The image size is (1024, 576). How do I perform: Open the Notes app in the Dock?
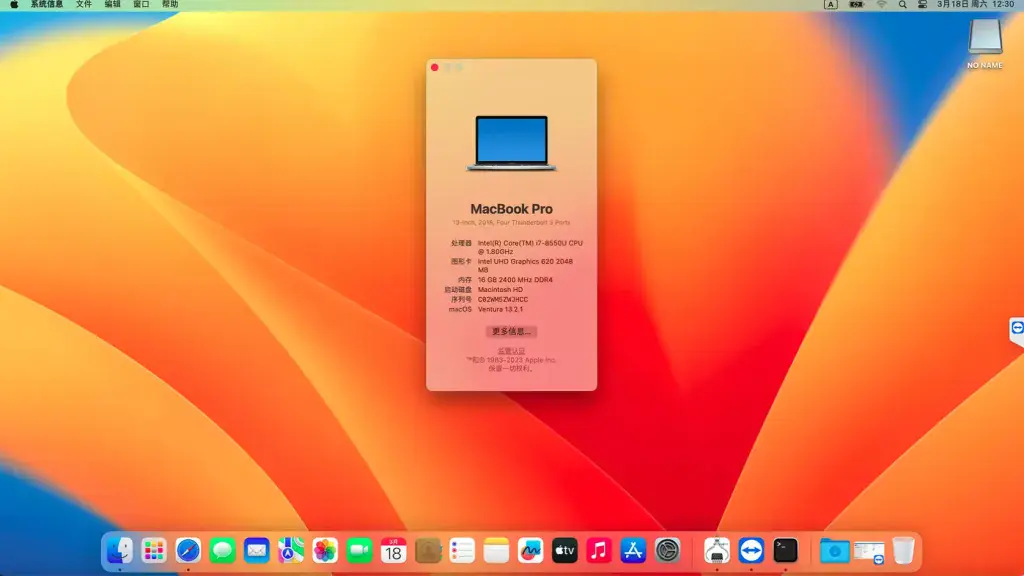tap(496, 551)
